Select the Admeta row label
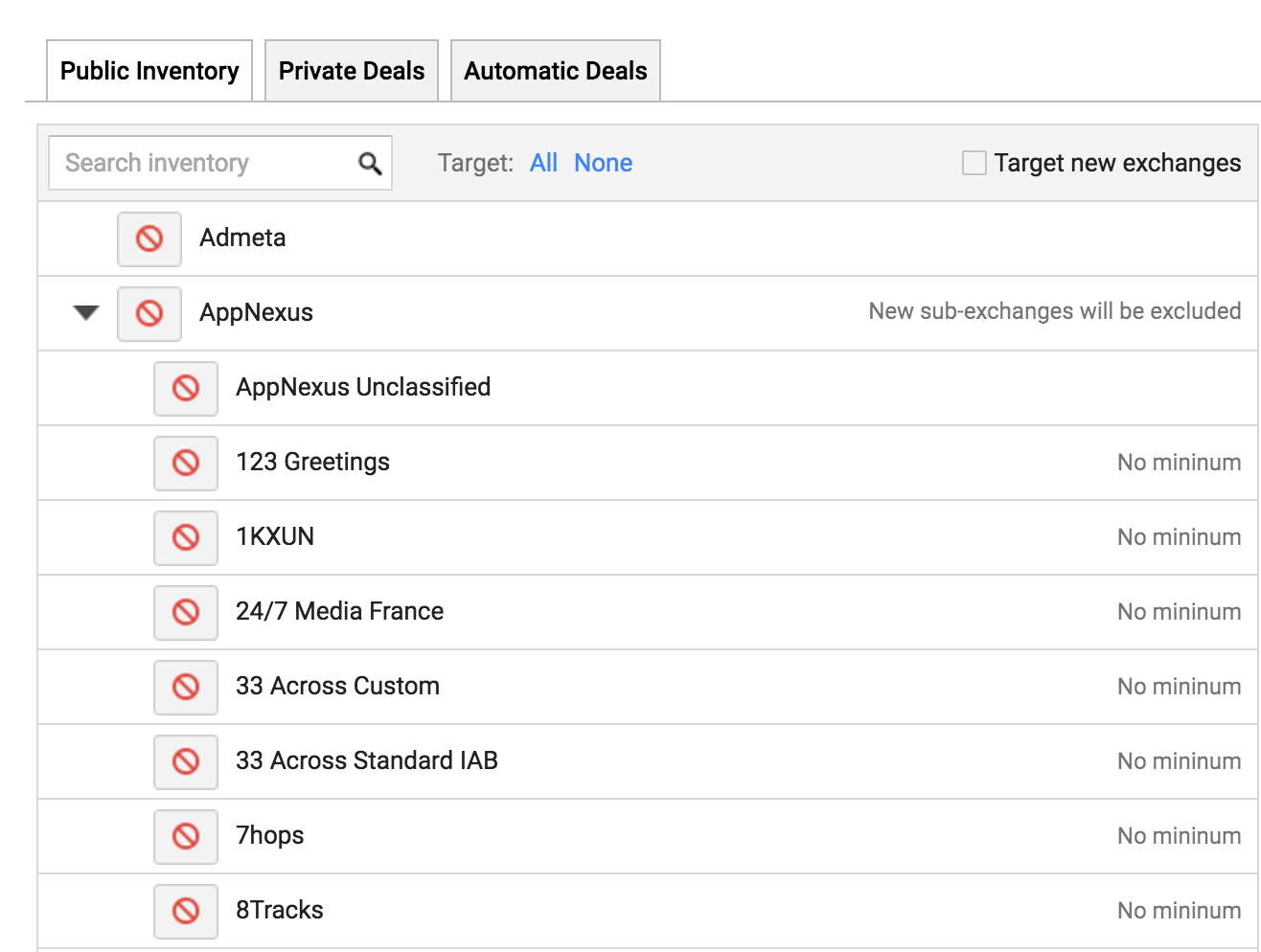The height and width of the screenshot is (952, 1261). pos(242,238)
